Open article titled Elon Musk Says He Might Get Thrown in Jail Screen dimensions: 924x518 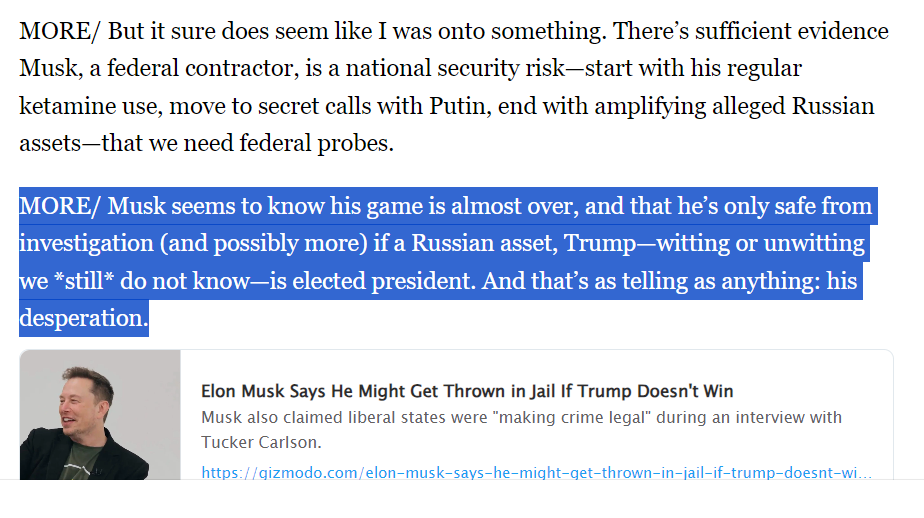(467, 391)
